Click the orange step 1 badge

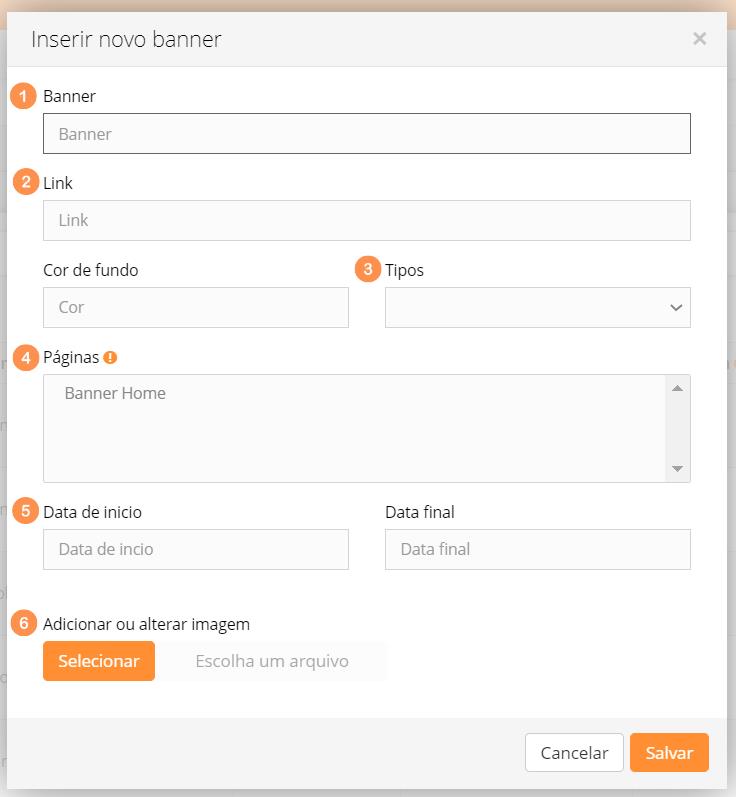(x=24, y=96)
